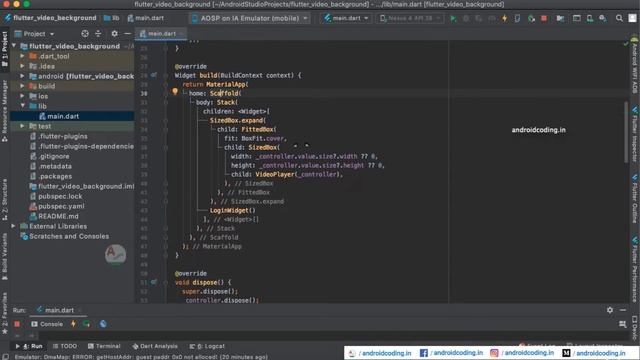Select main.dart in project tree
This screenshot has width=640, height=360.
point(63,116)
